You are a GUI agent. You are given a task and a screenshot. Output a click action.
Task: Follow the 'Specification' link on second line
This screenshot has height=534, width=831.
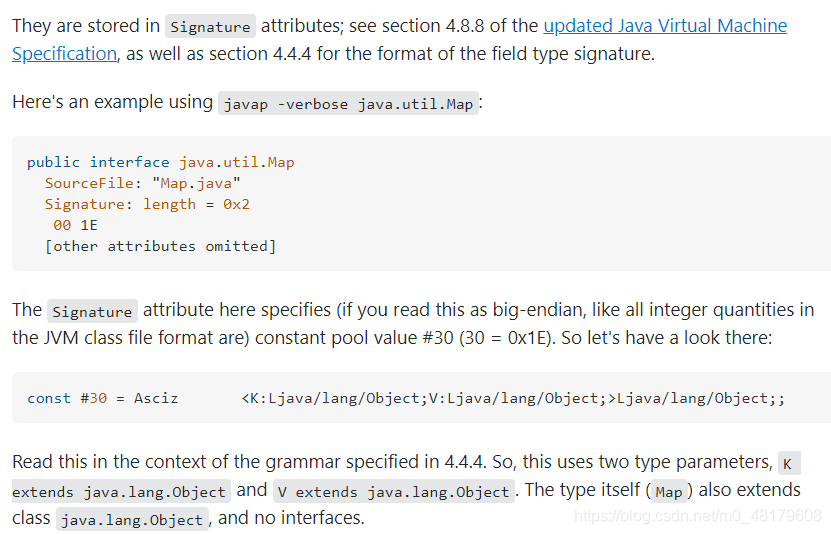click(x=64, y=54)
